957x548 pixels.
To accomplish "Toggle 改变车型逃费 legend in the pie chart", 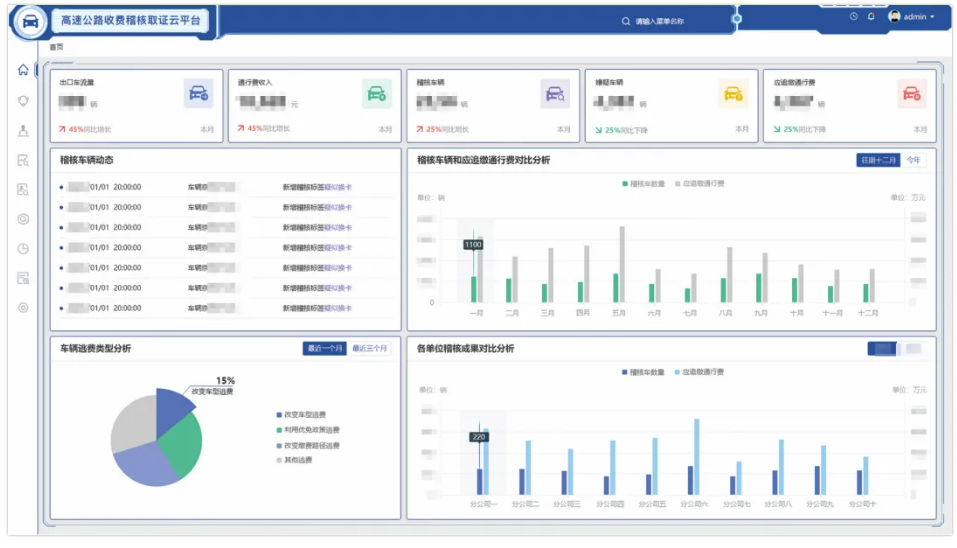I will (x=304, y=415).
